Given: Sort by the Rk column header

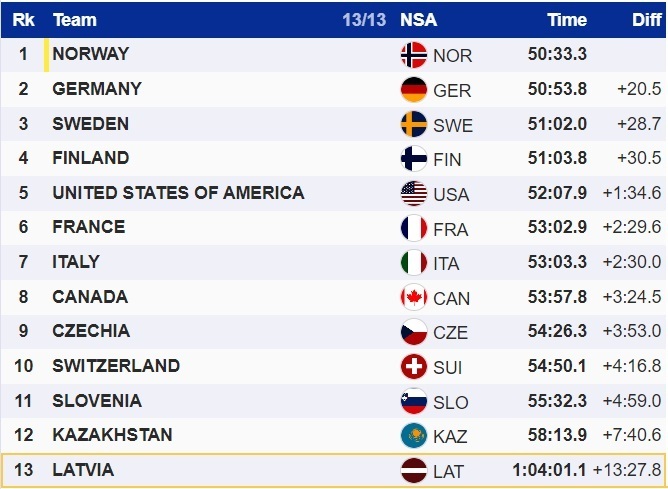Looking at the screenshot, I should 24,20.
